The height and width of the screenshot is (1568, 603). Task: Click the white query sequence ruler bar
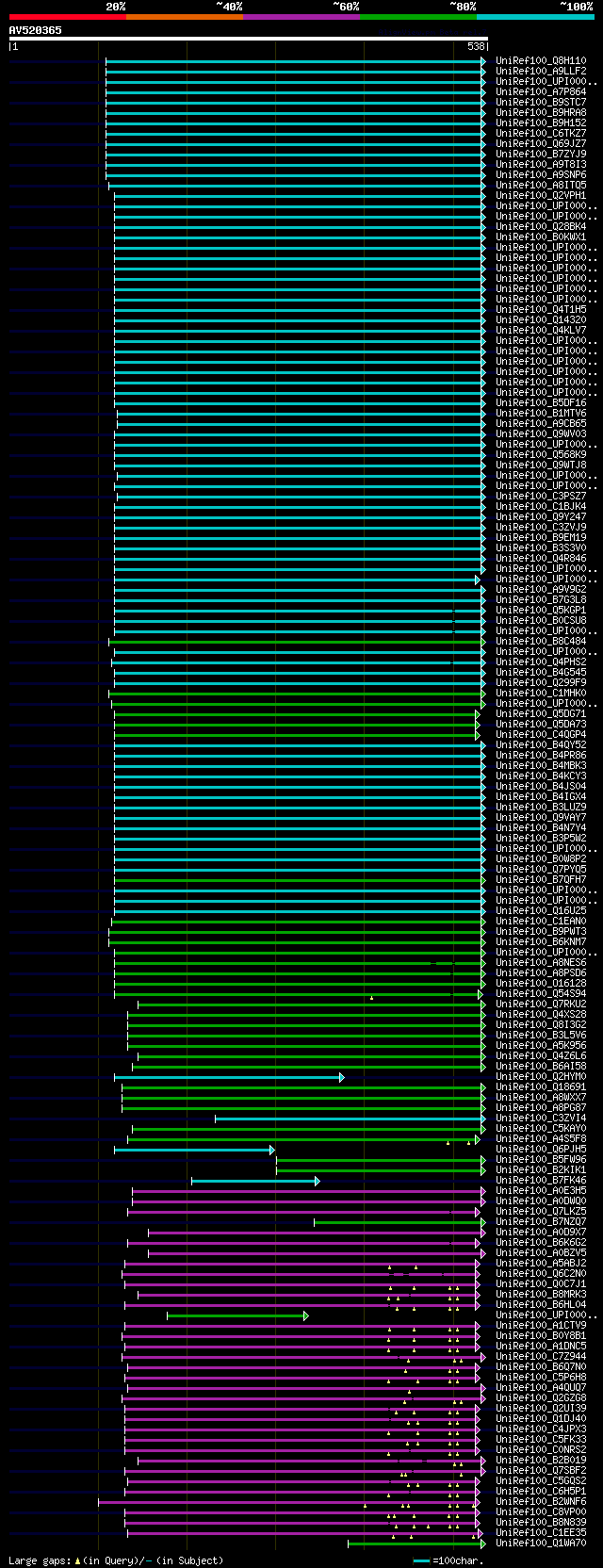coord(248,39)
